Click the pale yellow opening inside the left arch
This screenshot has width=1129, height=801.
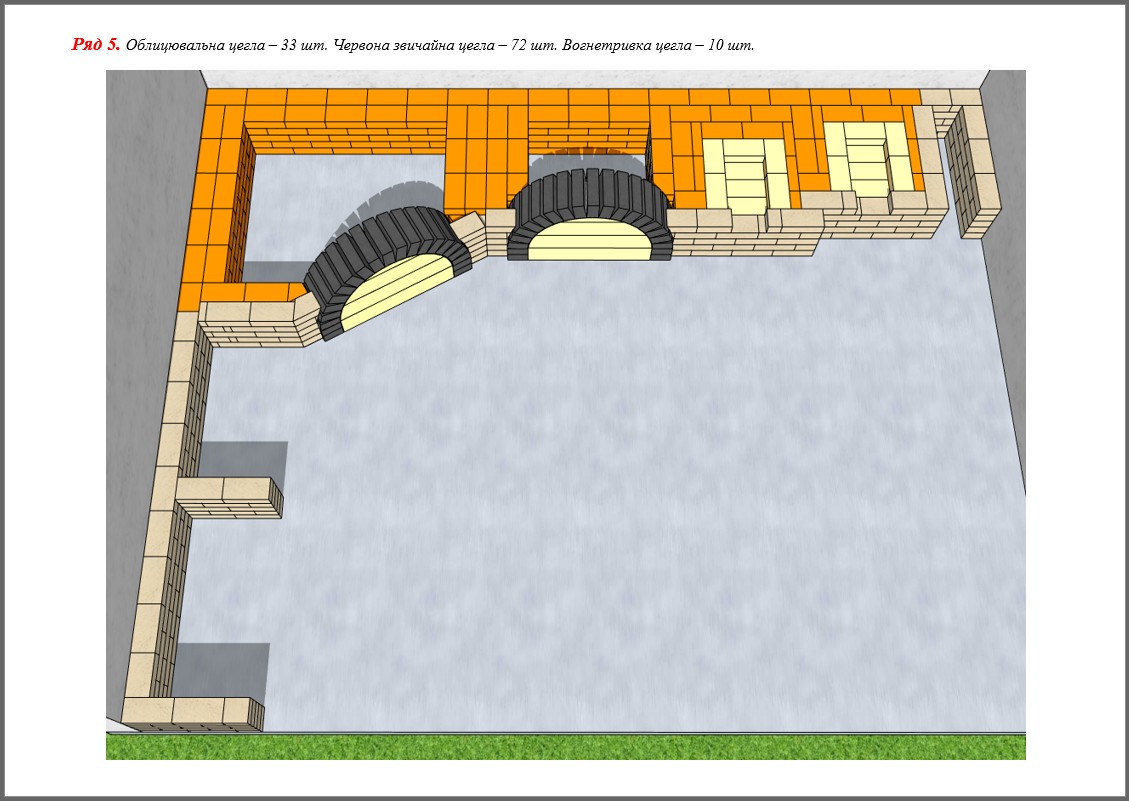coord(400,295)
